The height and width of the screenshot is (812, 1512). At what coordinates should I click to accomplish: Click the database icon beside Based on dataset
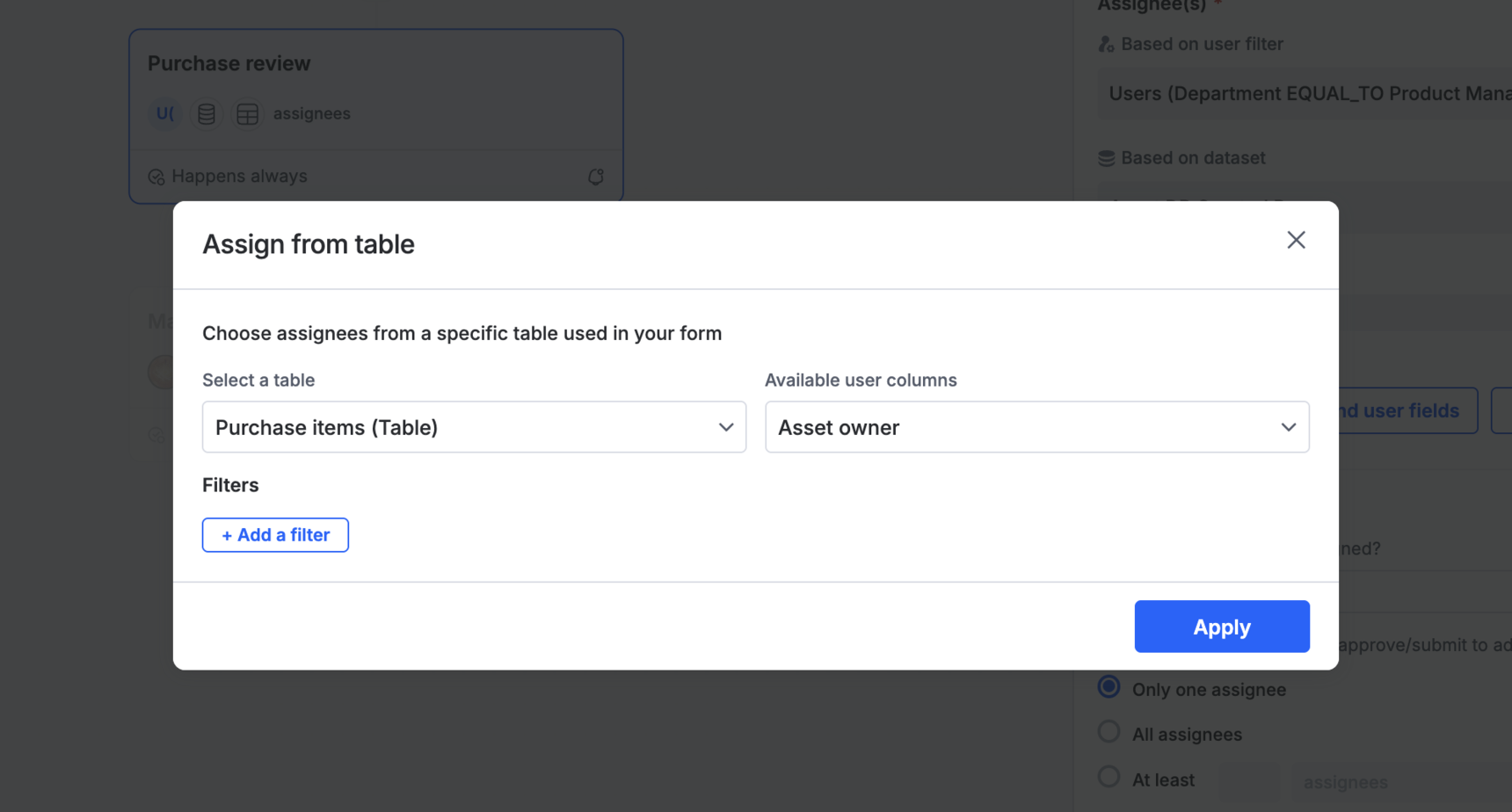(1106, 158)
